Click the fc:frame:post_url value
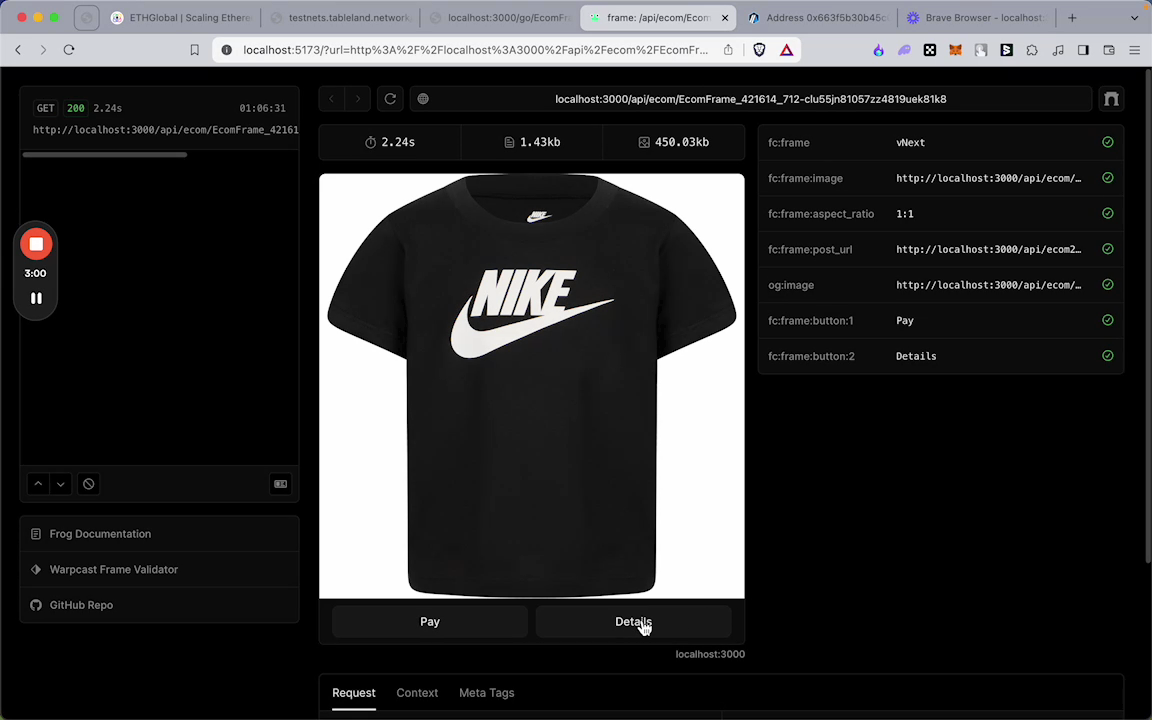This screenshot has height=720, width=1152. tap(989, 250)
